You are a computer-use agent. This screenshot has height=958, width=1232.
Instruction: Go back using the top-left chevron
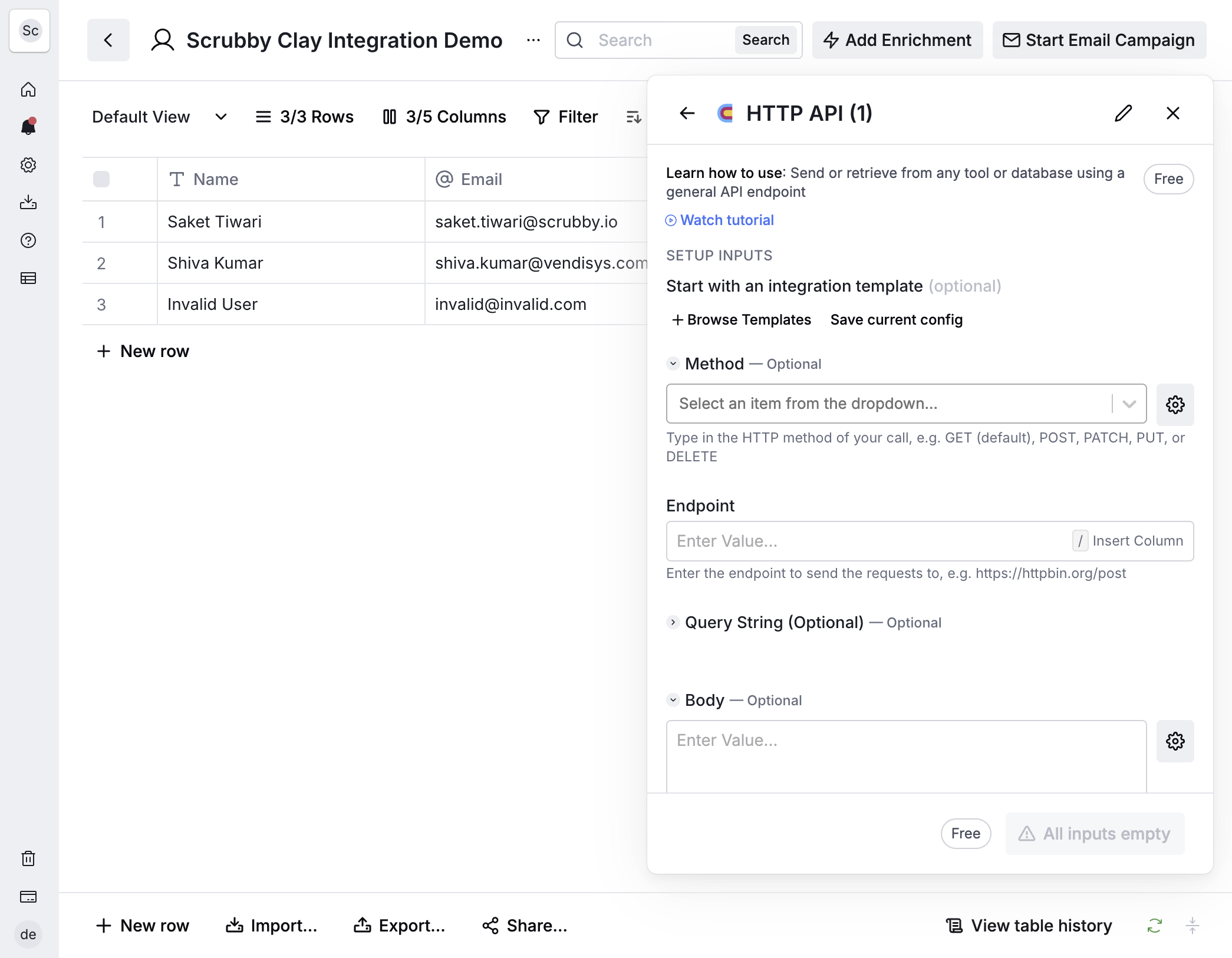108,40
